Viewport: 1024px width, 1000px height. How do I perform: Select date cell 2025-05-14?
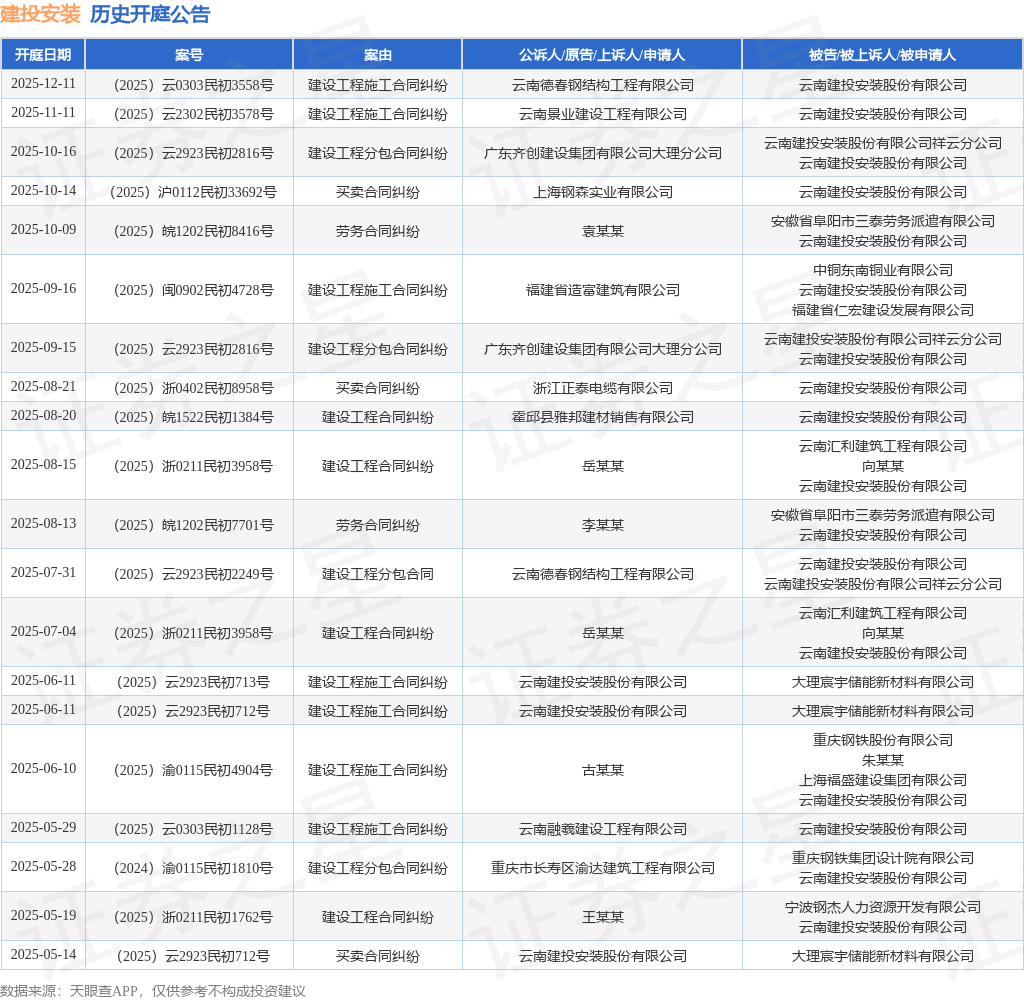point(43,955)
